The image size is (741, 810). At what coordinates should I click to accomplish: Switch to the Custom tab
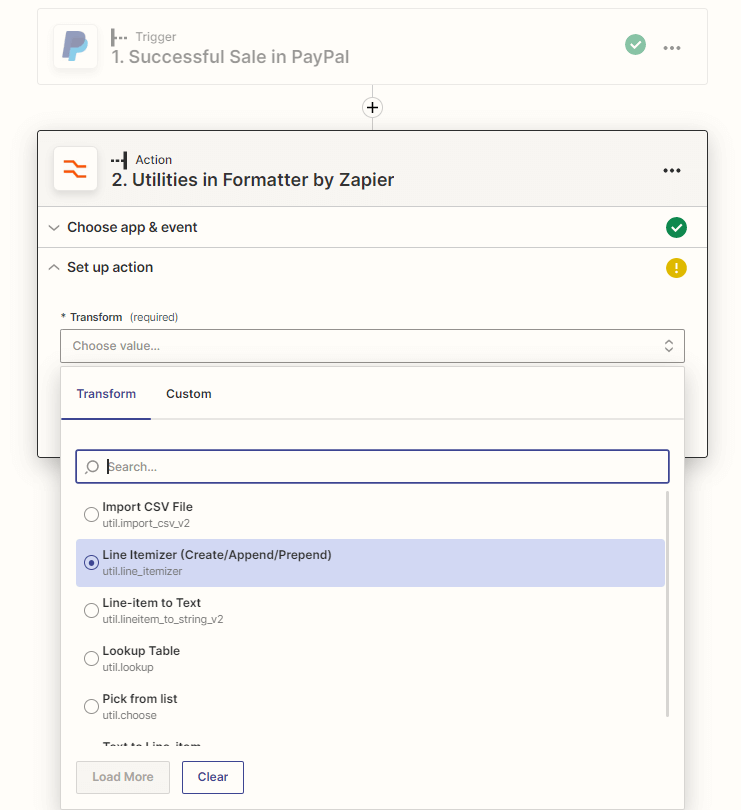[189, 394]
